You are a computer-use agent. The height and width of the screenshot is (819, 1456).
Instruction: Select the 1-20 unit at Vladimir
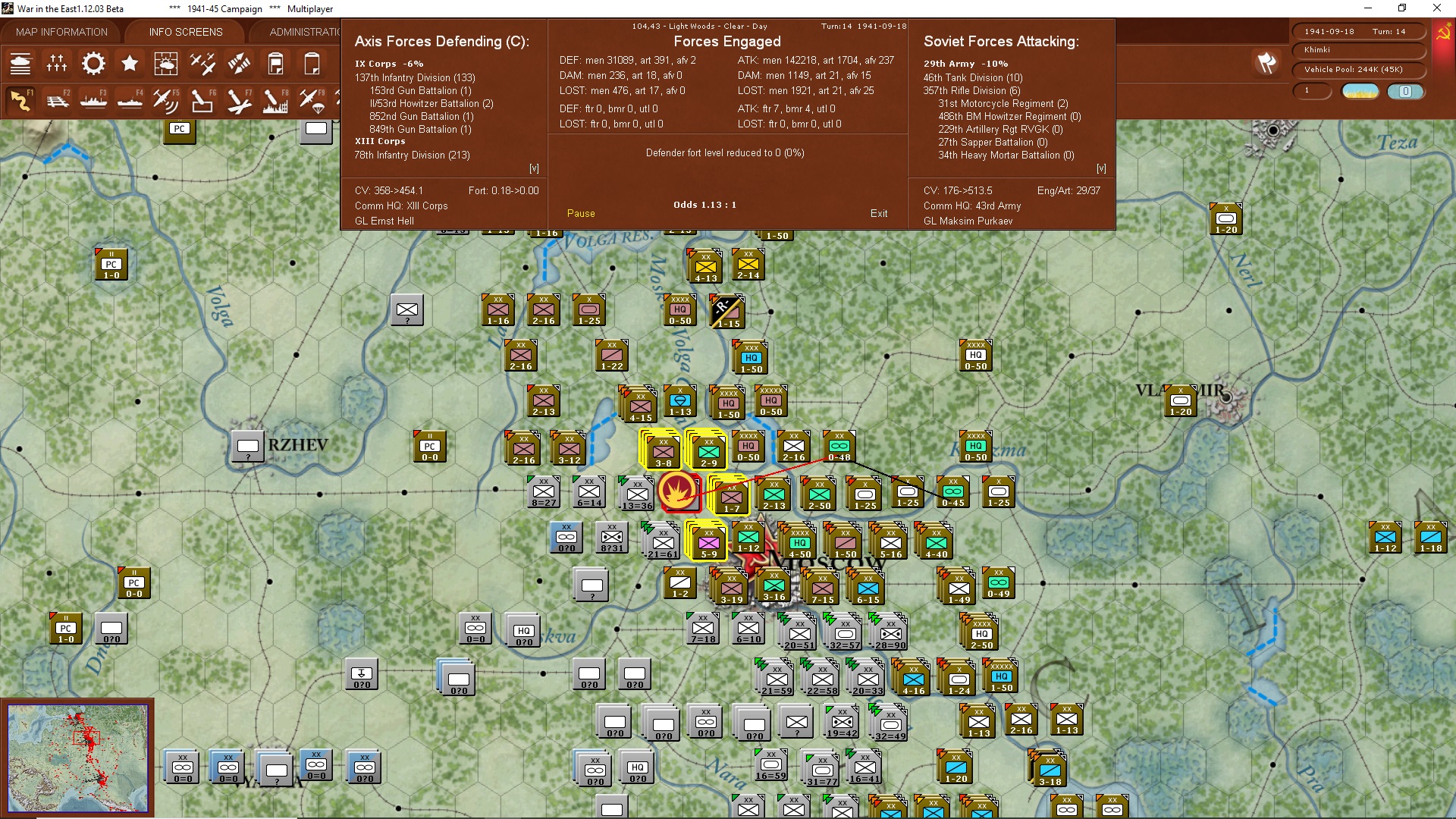tap(1181, 402)
